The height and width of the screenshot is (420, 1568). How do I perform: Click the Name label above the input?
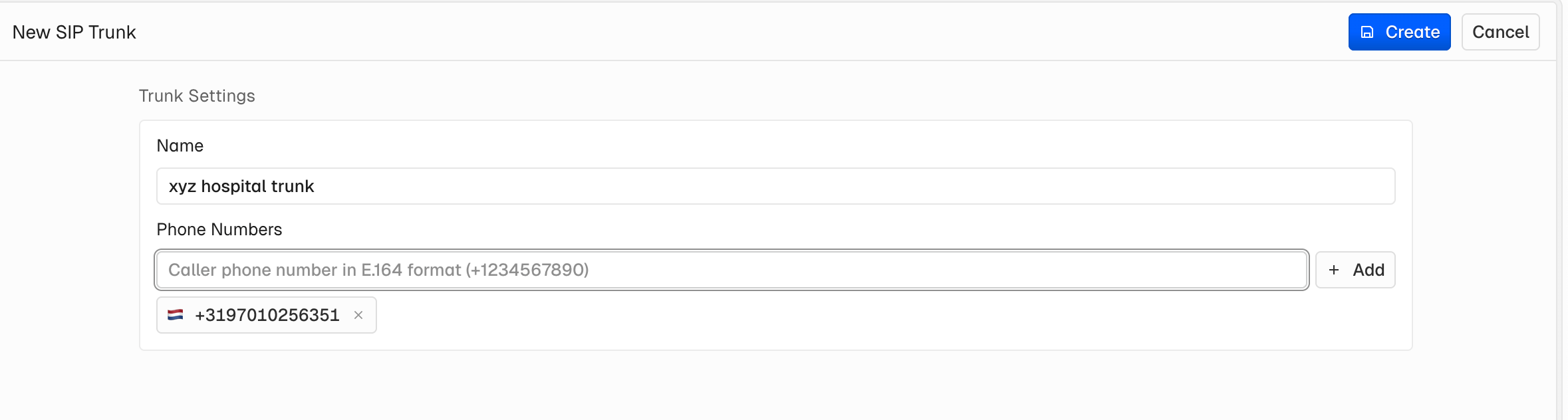(x=180, y=145)
